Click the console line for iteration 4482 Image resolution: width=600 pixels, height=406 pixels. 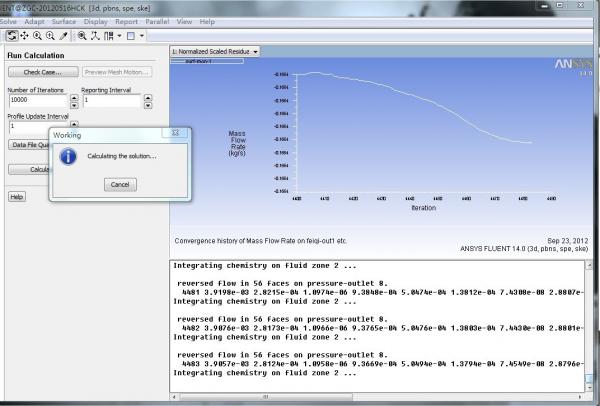pos(383,328)
